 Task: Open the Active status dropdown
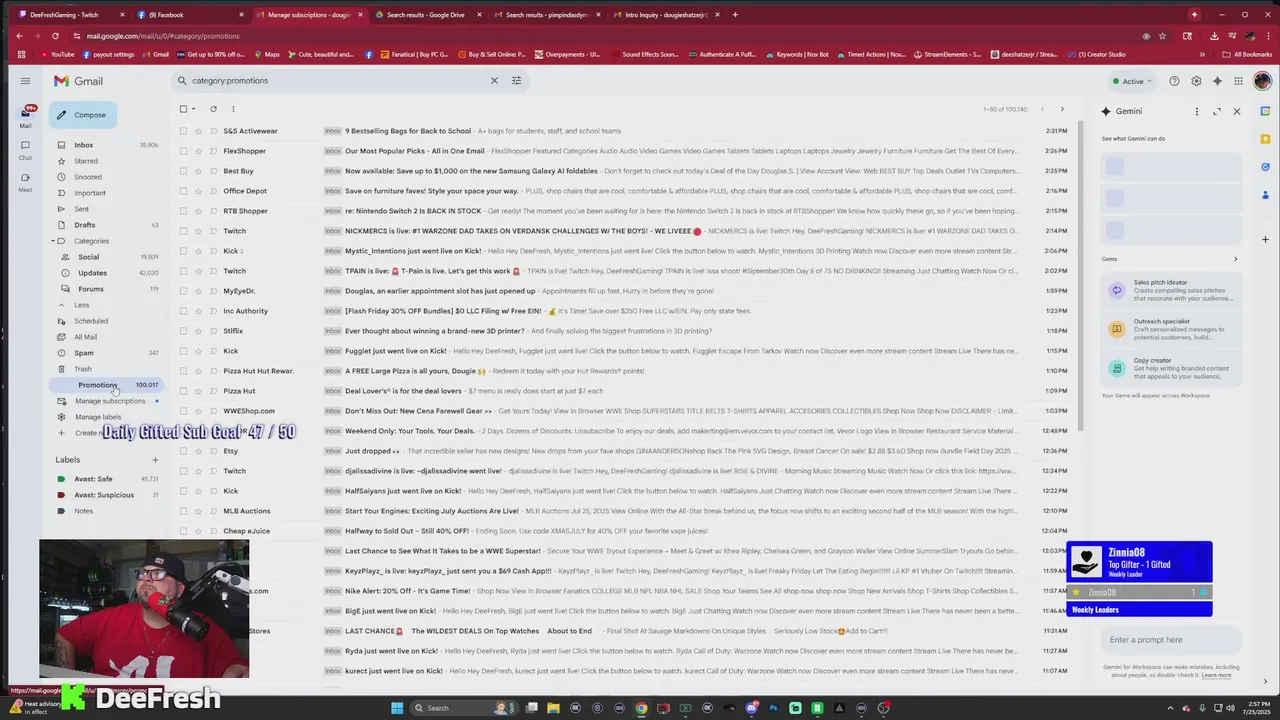tap(1132, 81)
